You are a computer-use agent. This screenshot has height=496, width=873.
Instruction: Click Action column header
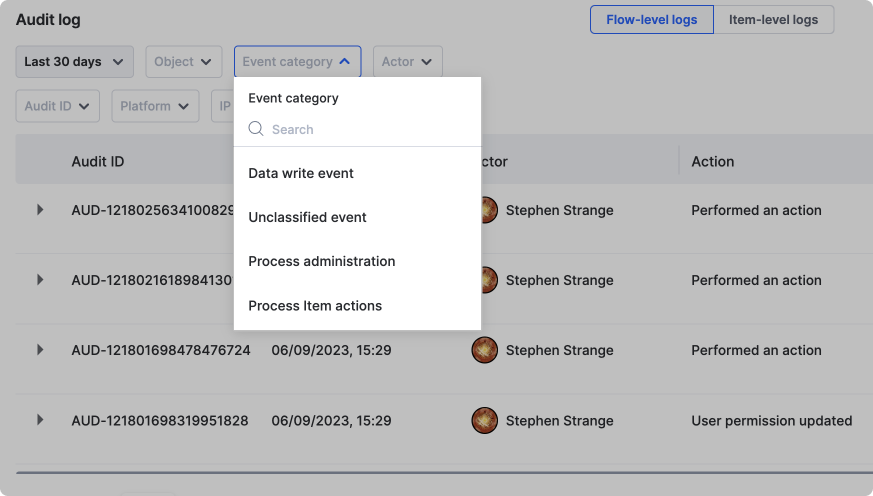(713, 161)
